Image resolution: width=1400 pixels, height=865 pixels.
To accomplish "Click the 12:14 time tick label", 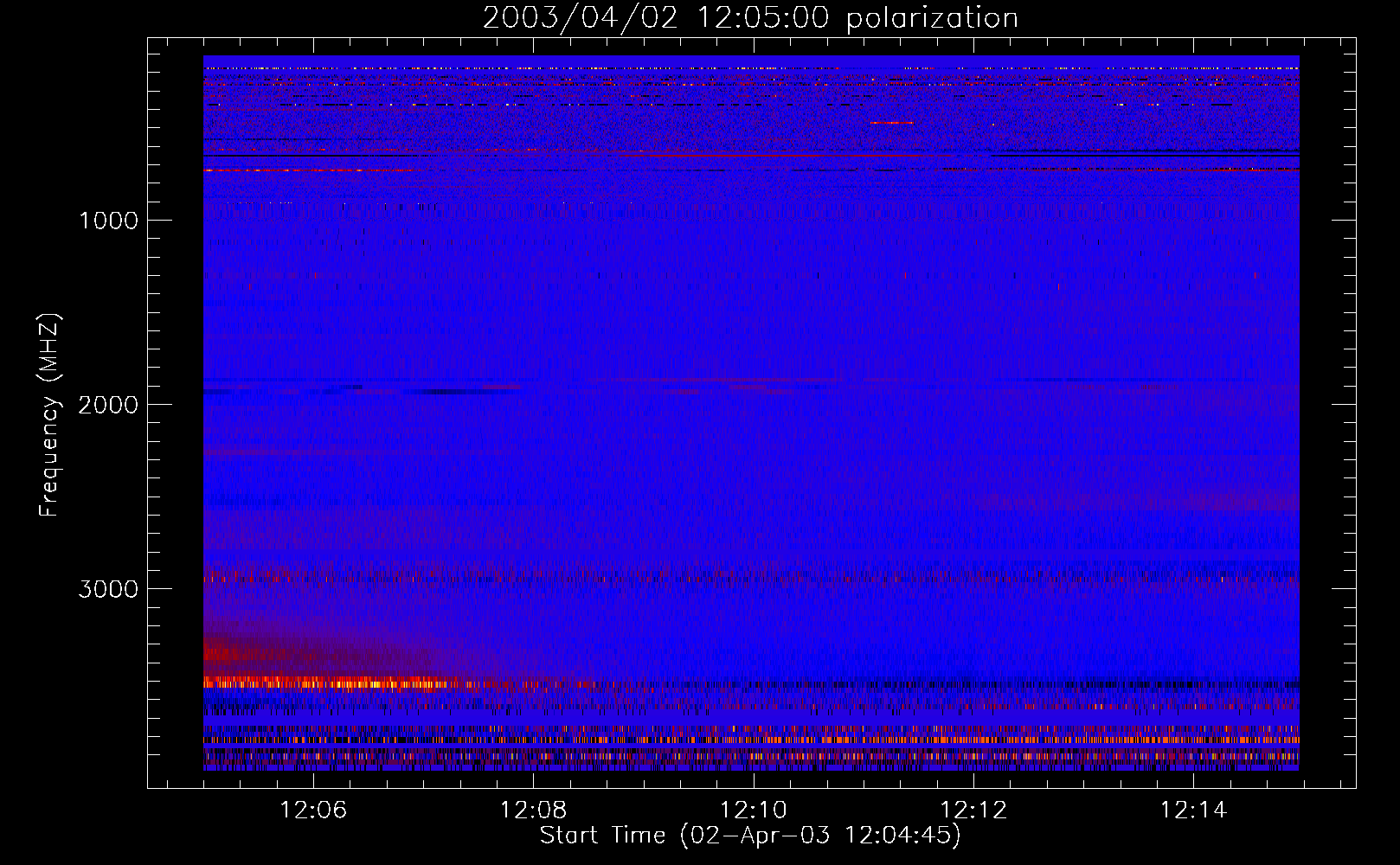I will click(1193, 810).
